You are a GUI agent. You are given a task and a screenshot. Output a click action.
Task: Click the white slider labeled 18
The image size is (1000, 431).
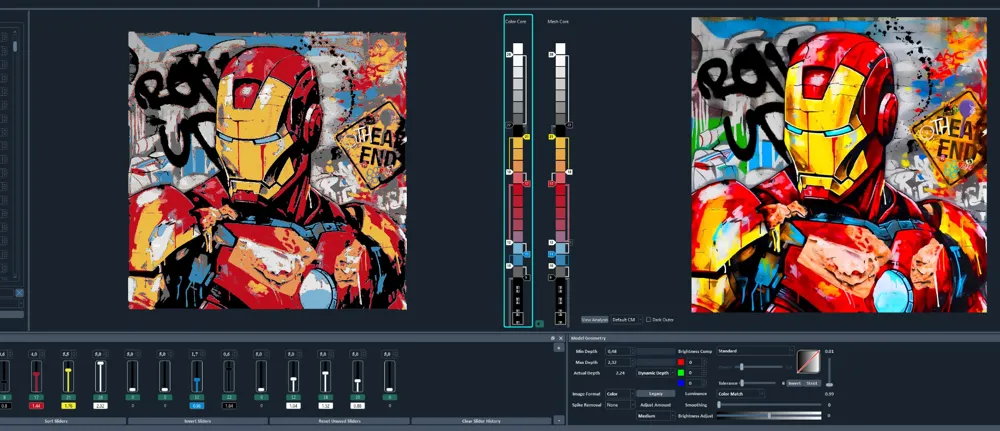(325, 376)
